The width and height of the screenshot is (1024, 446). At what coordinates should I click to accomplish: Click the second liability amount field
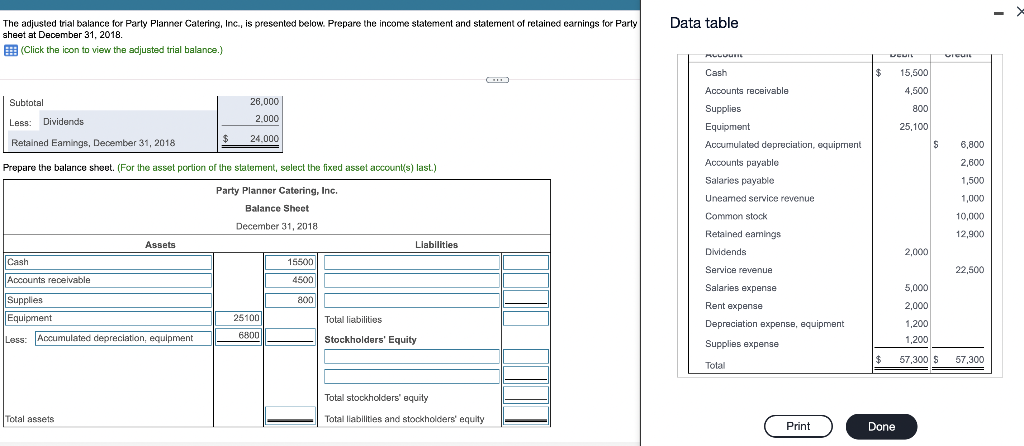tap(526, 281)
